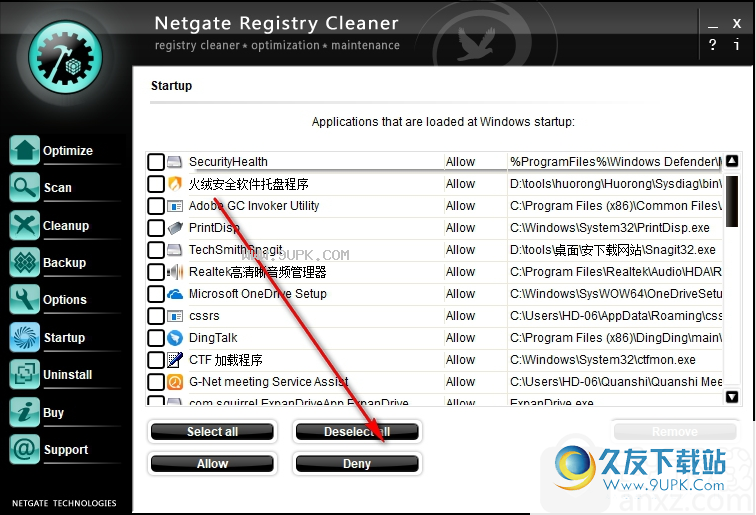756x515 pixels.
Task: Click the C:\Windows\System32\ctfmon.exe path
Action: [603, 360]
